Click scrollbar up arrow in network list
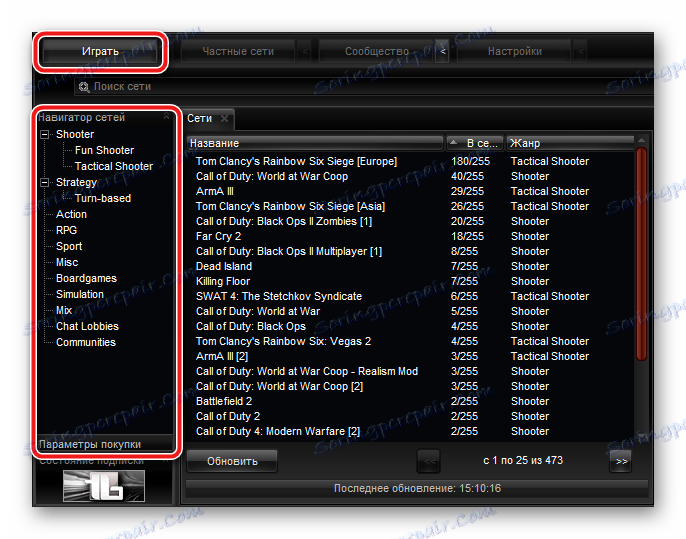686x539 pixels. click(x=641, y=140)
